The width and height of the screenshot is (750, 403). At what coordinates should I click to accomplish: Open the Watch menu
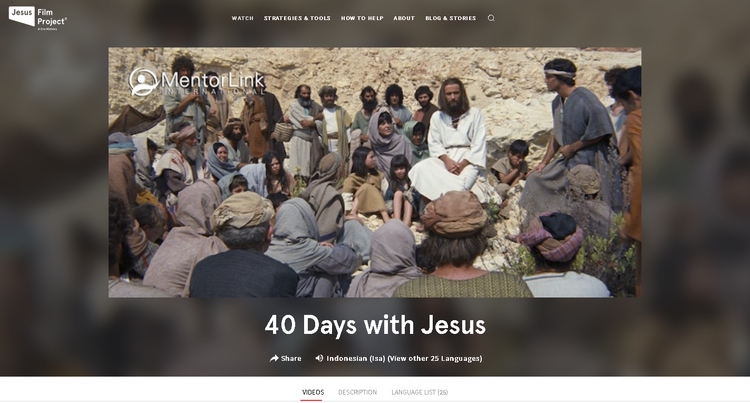(243, 18)
